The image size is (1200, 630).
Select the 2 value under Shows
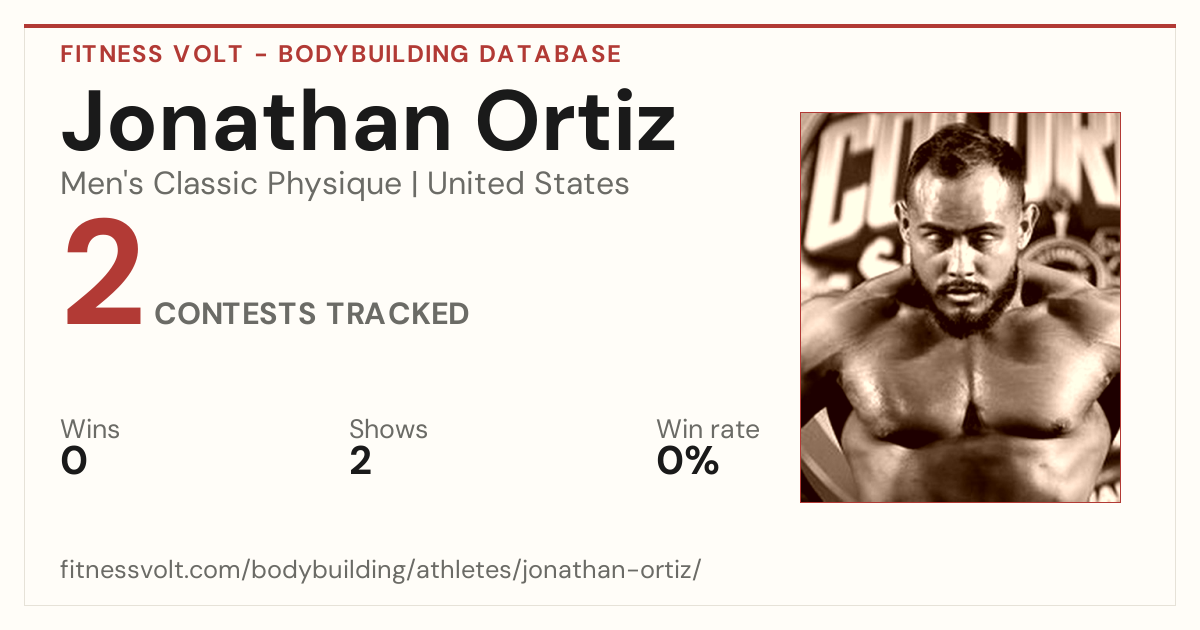click(361, 461)
